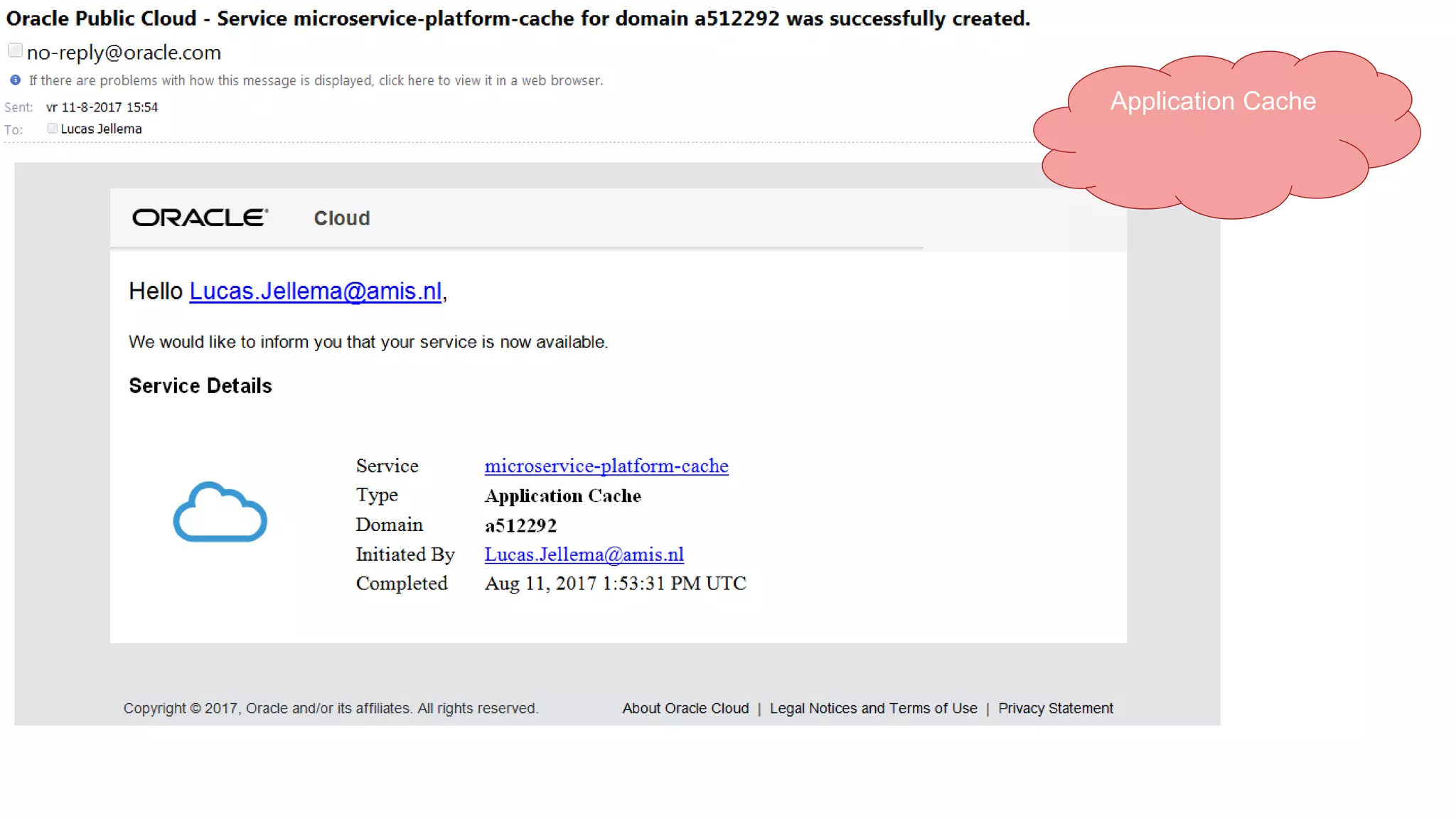Click the Application Cache type value

[563, 496]
